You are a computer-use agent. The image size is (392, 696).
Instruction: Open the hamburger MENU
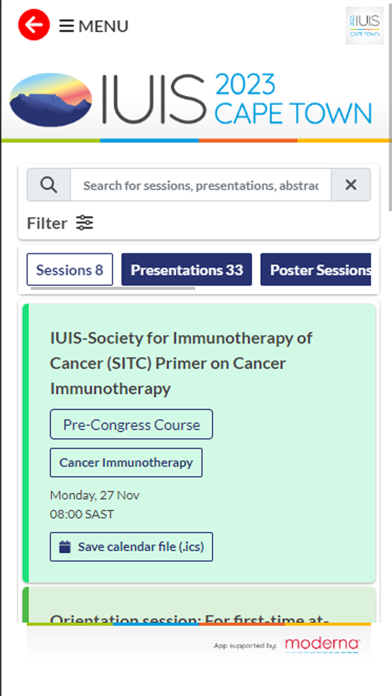(x=94, y=26)
